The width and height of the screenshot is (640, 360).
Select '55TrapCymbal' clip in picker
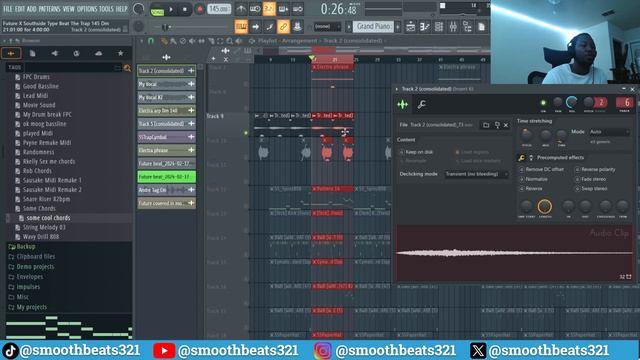point(166,137)
